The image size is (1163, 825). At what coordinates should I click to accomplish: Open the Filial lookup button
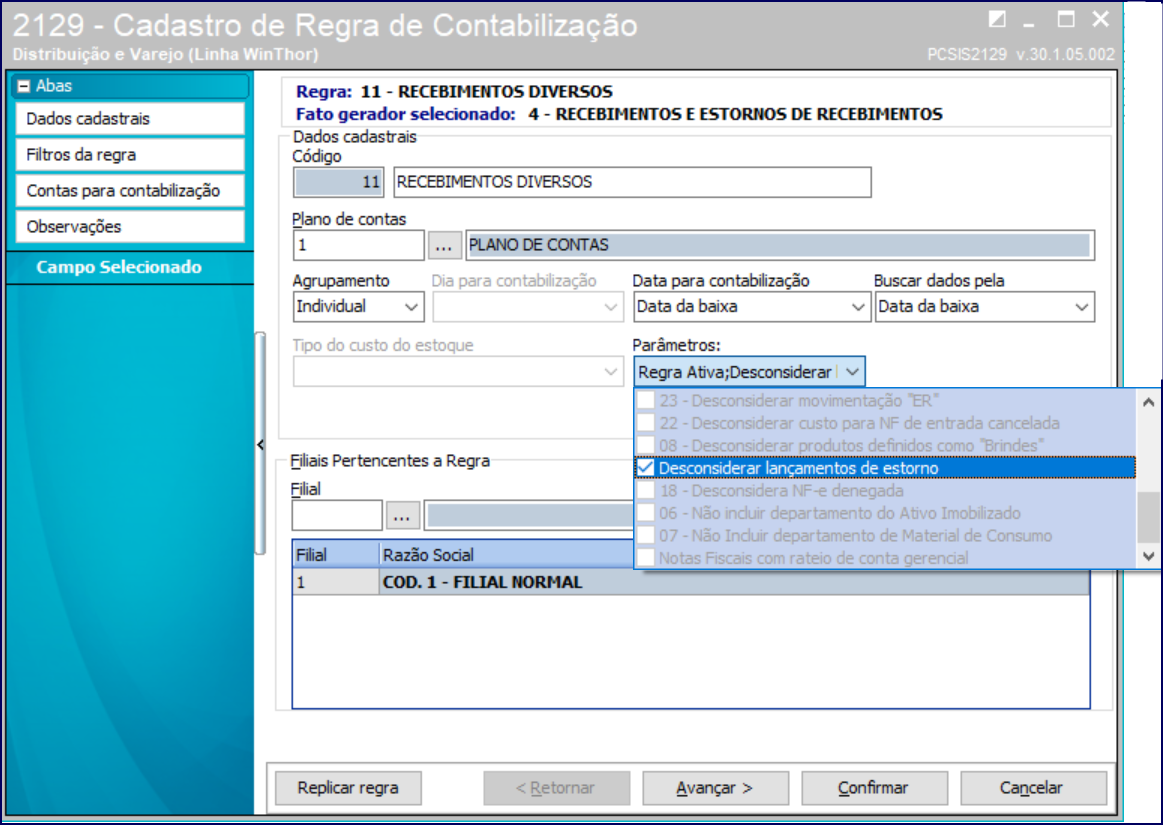(x=402, y=516)
